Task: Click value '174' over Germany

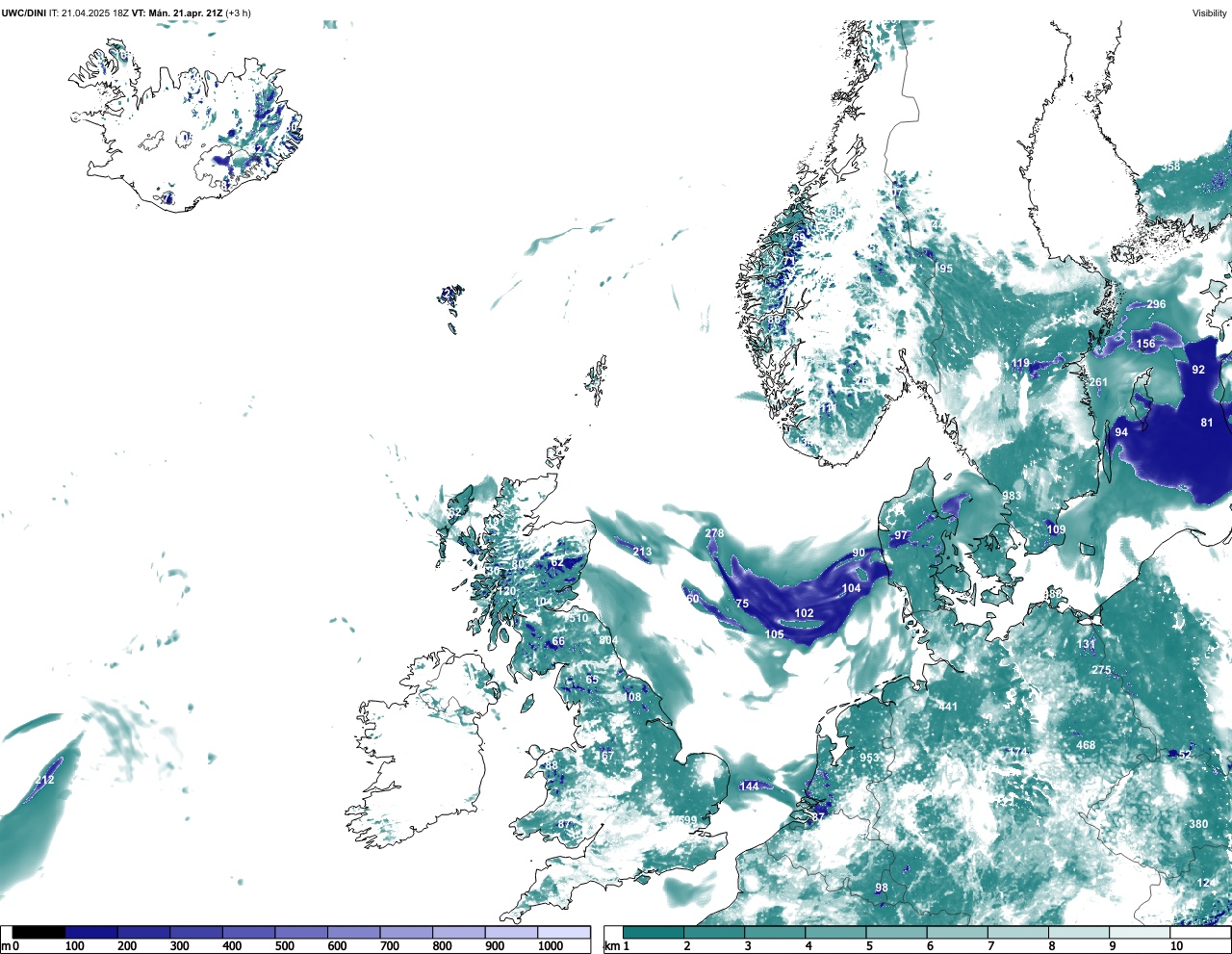Action: [x=1017, y=752]
